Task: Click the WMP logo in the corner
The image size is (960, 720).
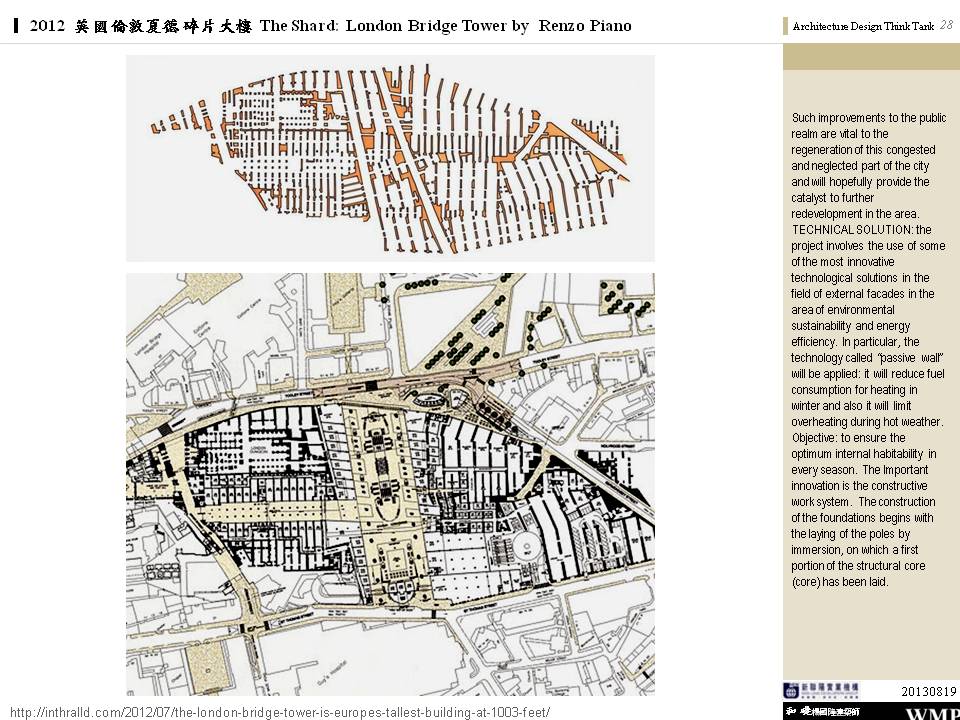Action: coord(930,713)
